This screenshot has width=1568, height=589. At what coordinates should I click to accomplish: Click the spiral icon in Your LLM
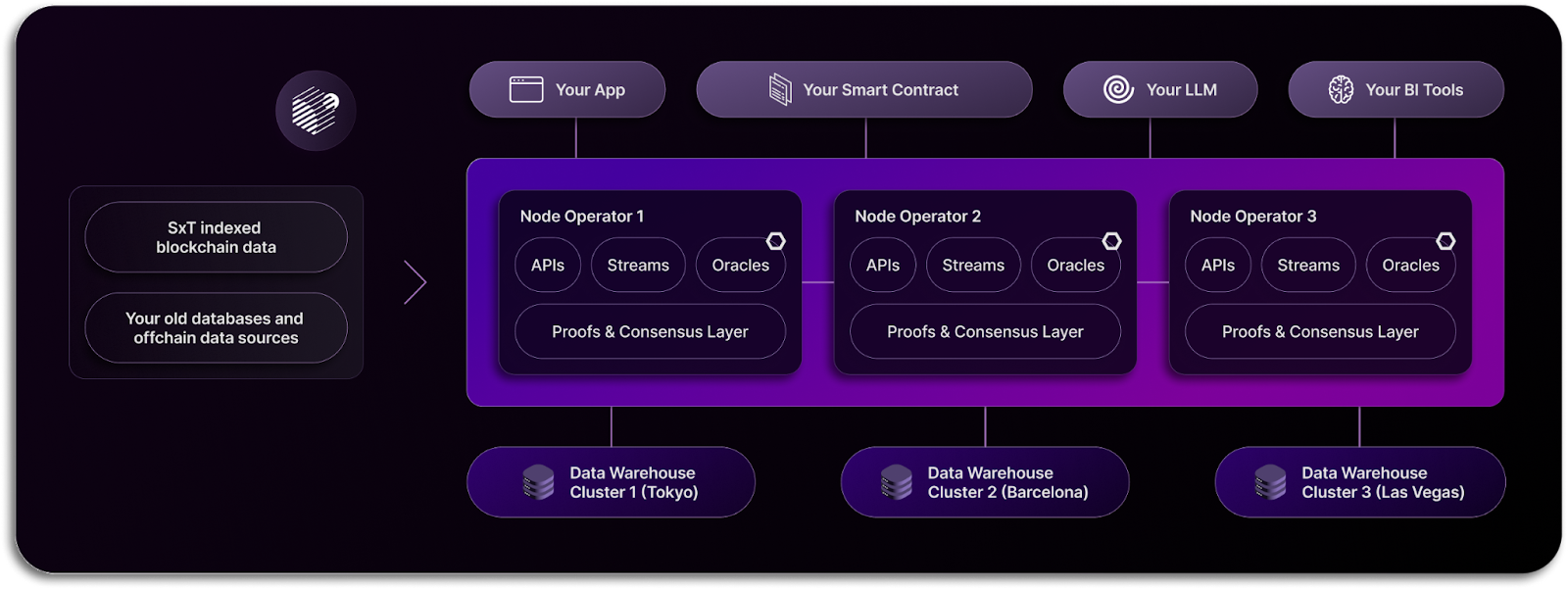pos(1118,89)
